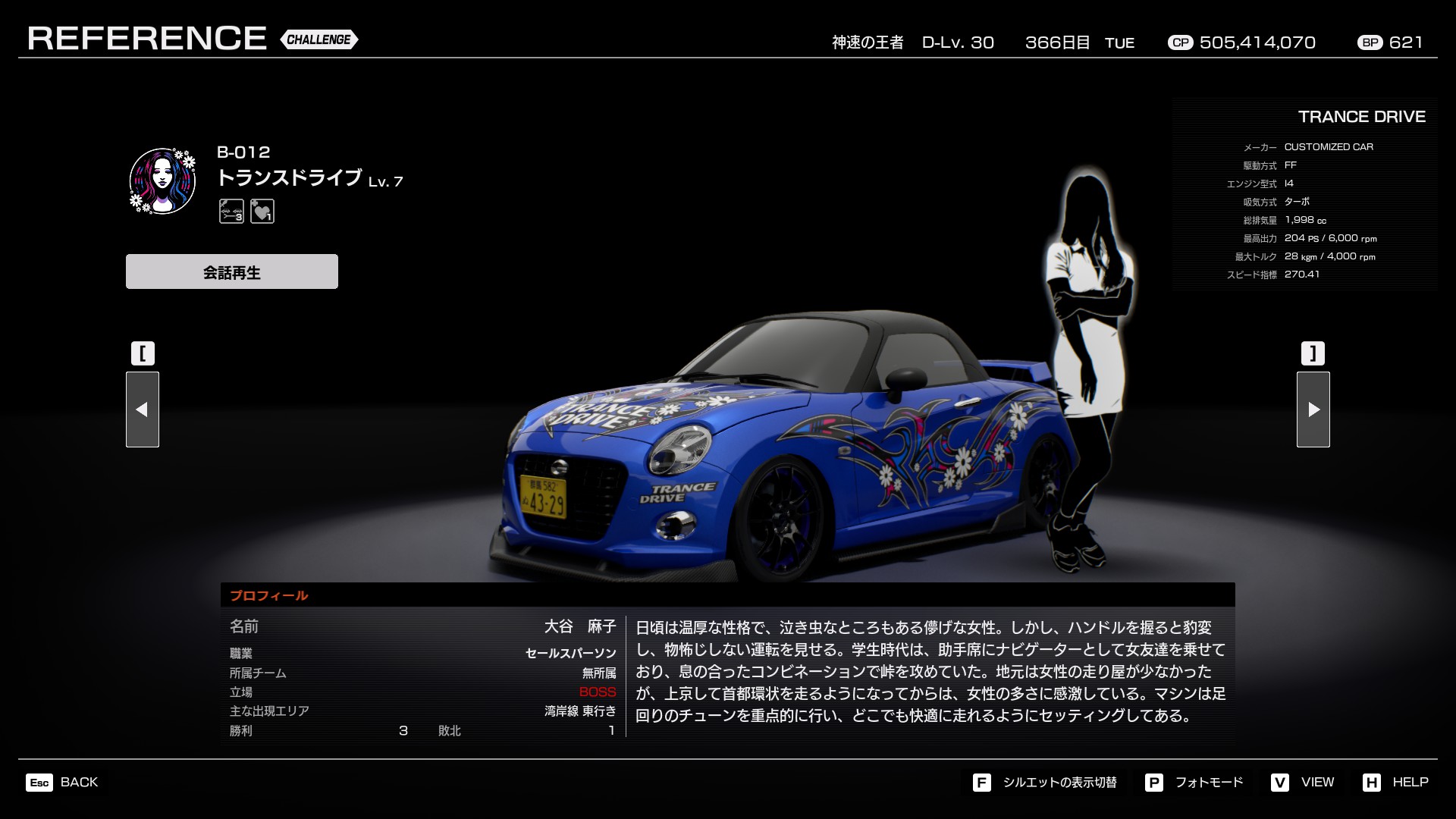Click the プロフィール profile section header
Screen dimensions: 1456x819
pyautogui.click(x=269, y=595)
